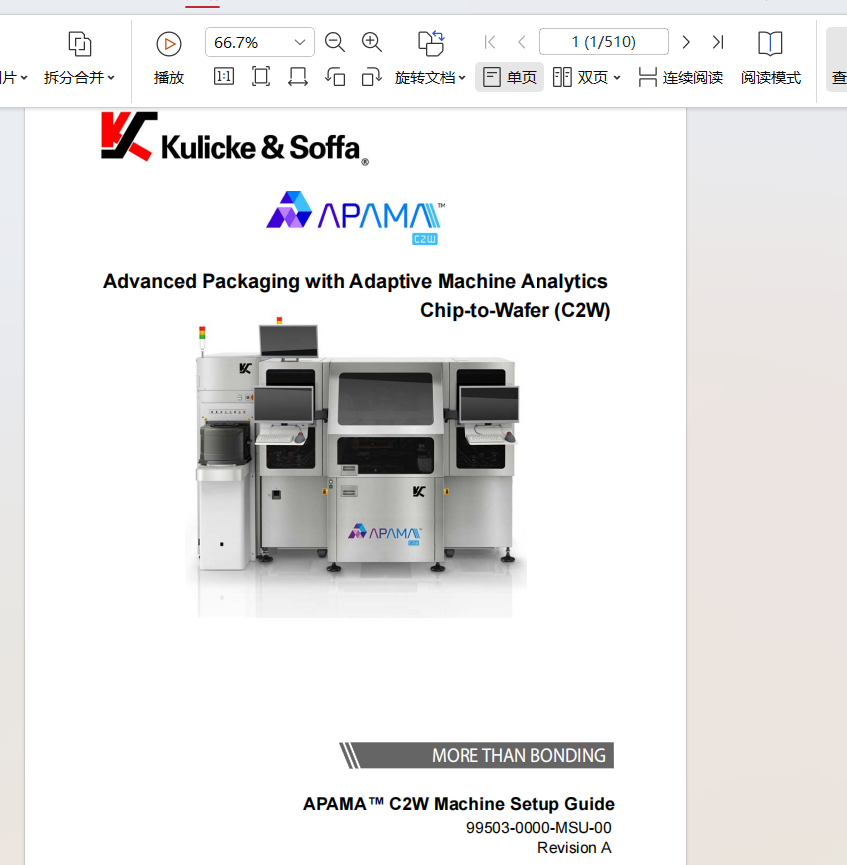Screen dimensions: 847x865
Task: Click the 播放 label
Action: point(168,78)
